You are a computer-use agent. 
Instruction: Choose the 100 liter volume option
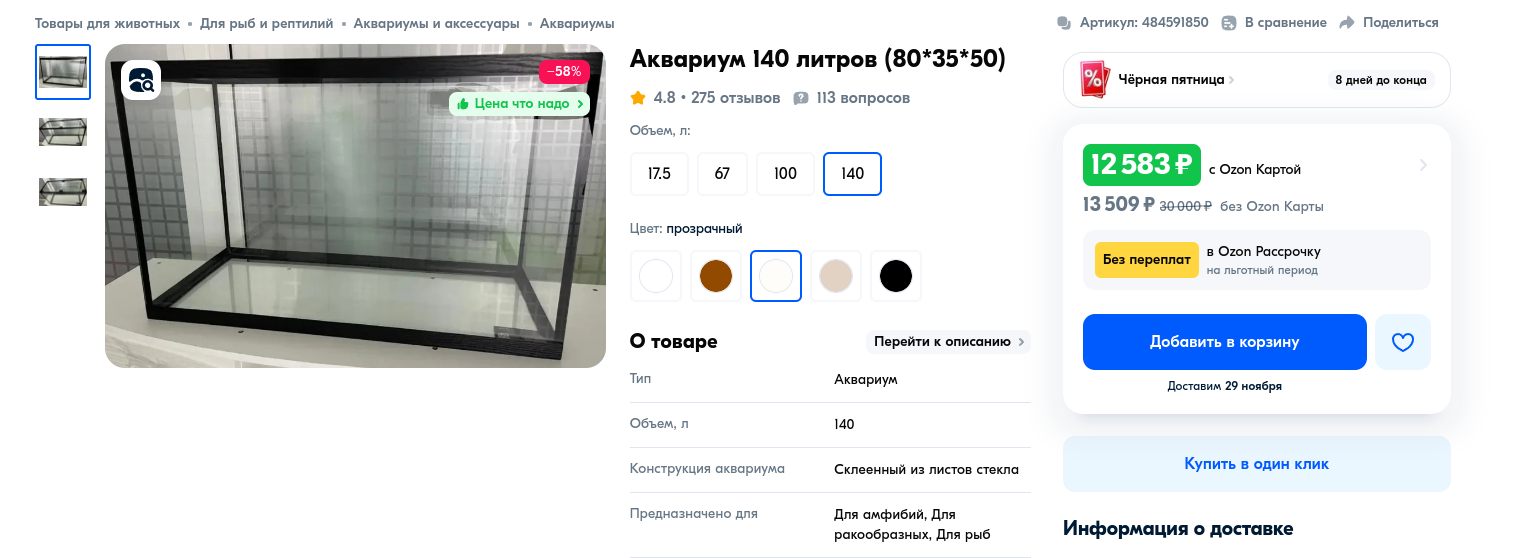(786, 174)
